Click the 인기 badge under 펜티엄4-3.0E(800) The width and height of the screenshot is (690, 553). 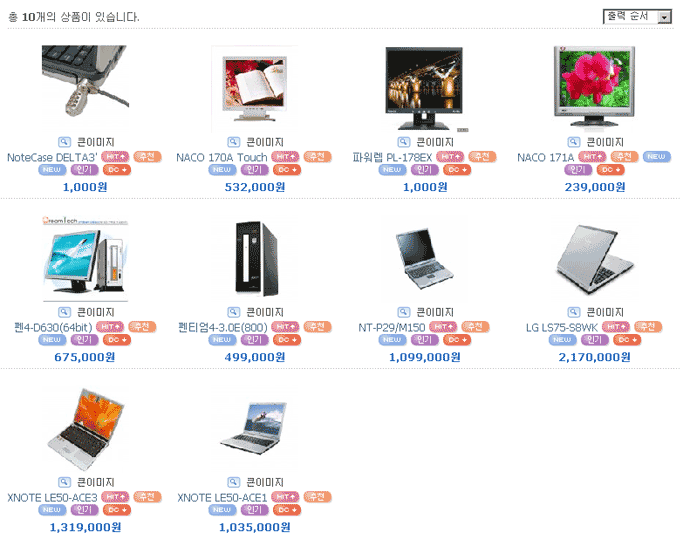pos(254,340)
